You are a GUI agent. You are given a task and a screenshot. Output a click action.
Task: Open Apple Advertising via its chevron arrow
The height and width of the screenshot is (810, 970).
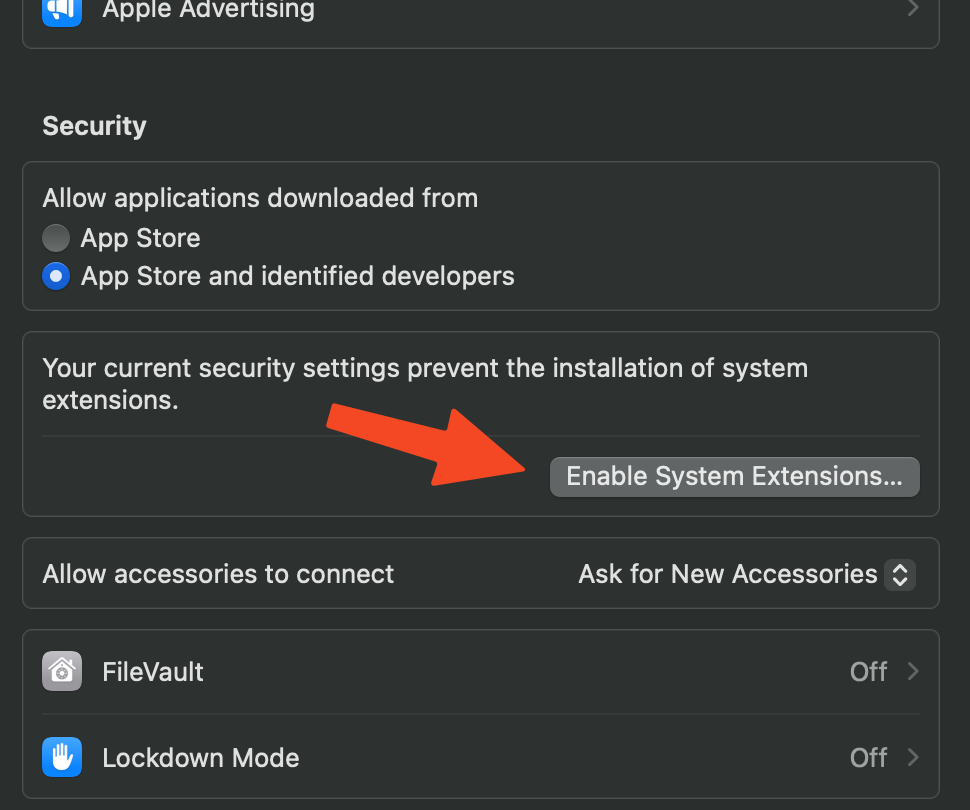912,8
